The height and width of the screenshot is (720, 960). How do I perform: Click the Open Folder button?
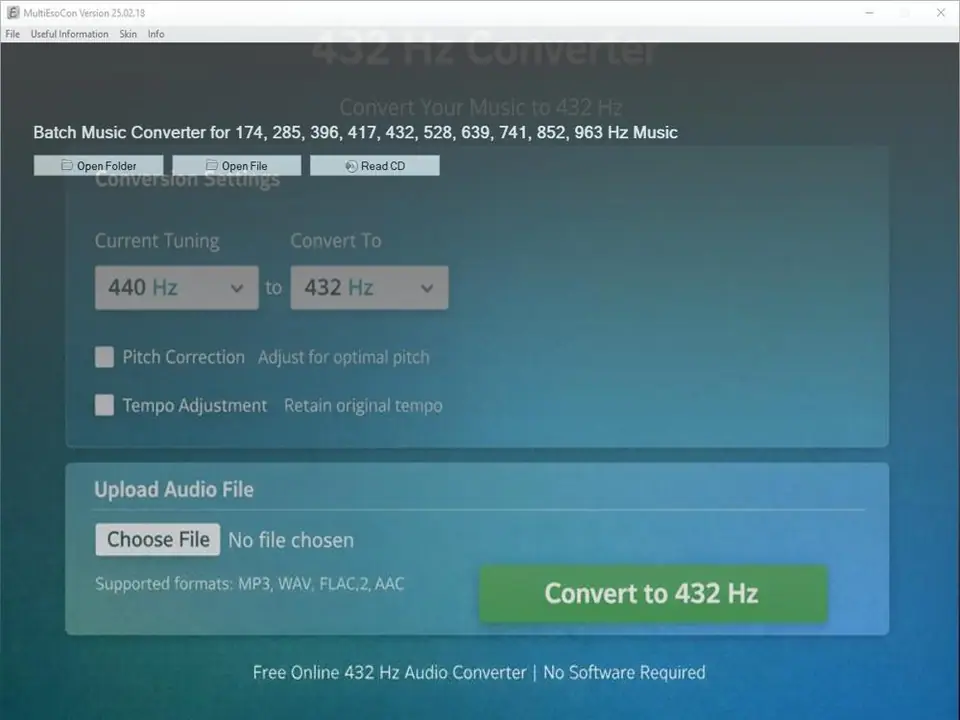click(98, 165)
